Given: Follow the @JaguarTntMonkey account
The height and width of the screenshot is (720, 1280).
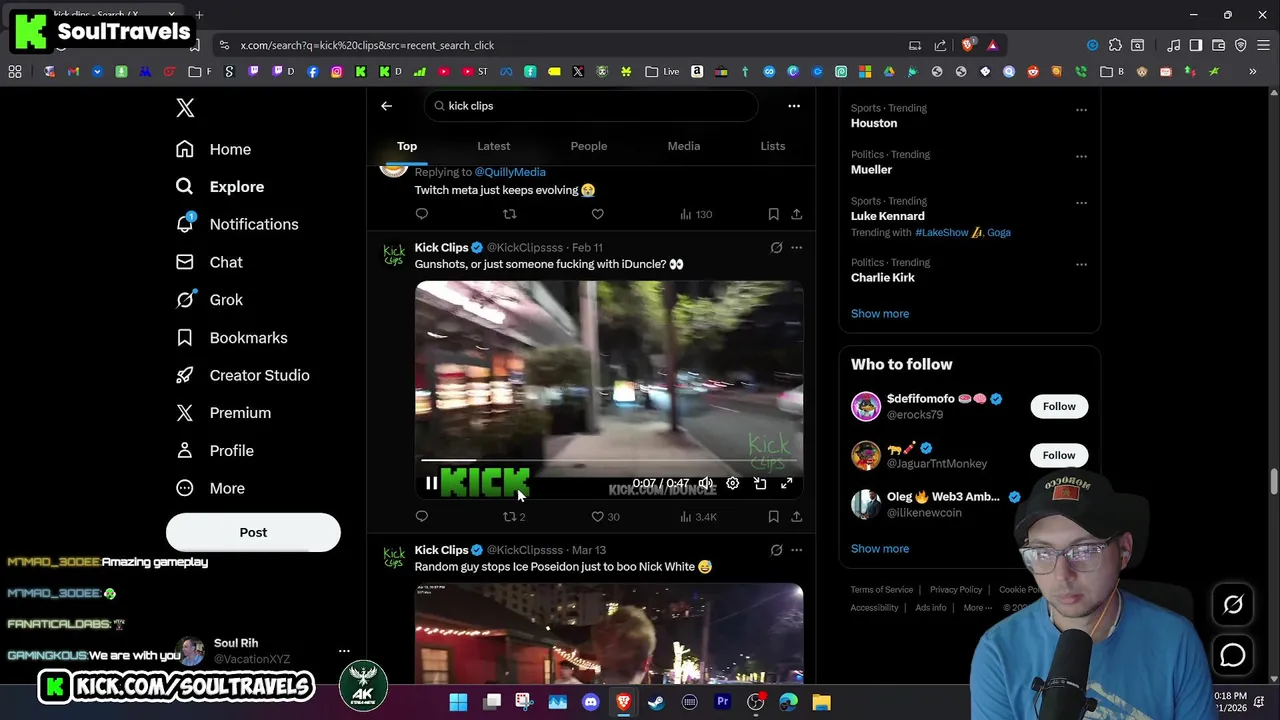Looking at the screenshot, I should pyautogui.click(x=1059, y=455).
